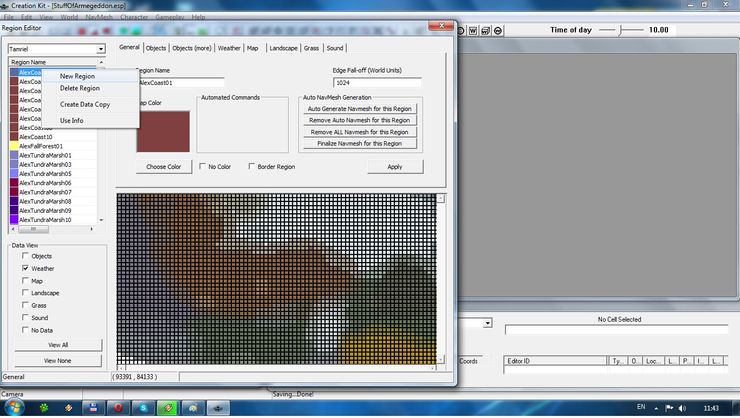Switch to the Landscape tab
Viewport: 740px width, 418px height.
click(283, 47)
